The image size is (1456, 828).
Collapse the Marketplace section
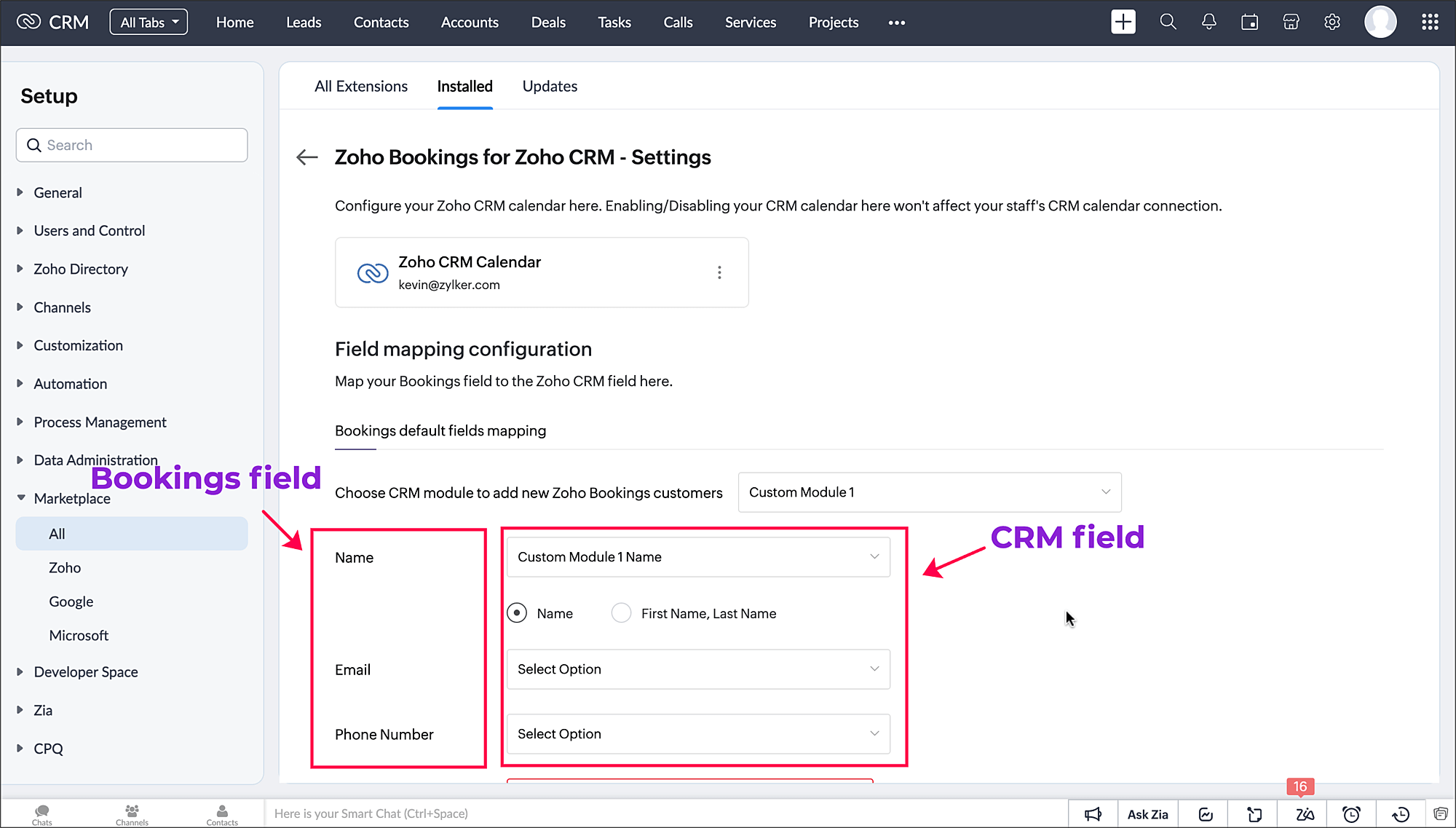pos(20,498)
